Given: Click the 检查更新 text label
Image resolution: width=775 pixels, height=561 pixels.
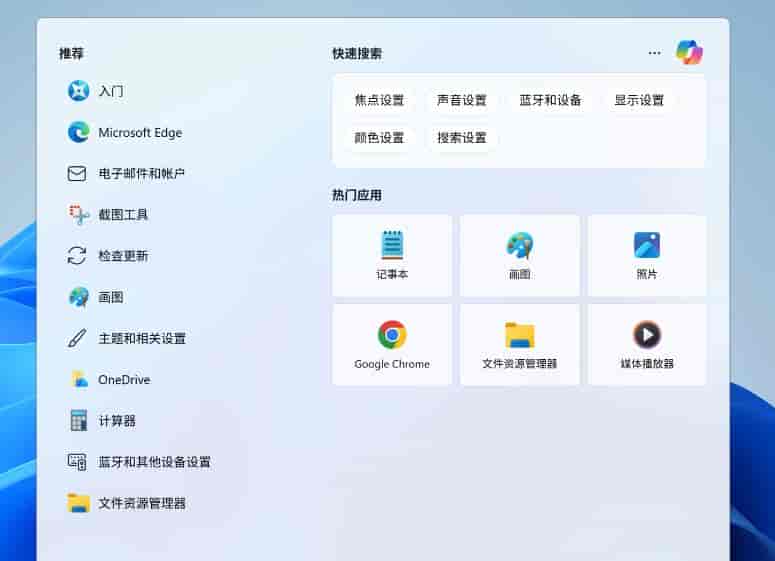Looking at the screenshot, I should [123, 256].
